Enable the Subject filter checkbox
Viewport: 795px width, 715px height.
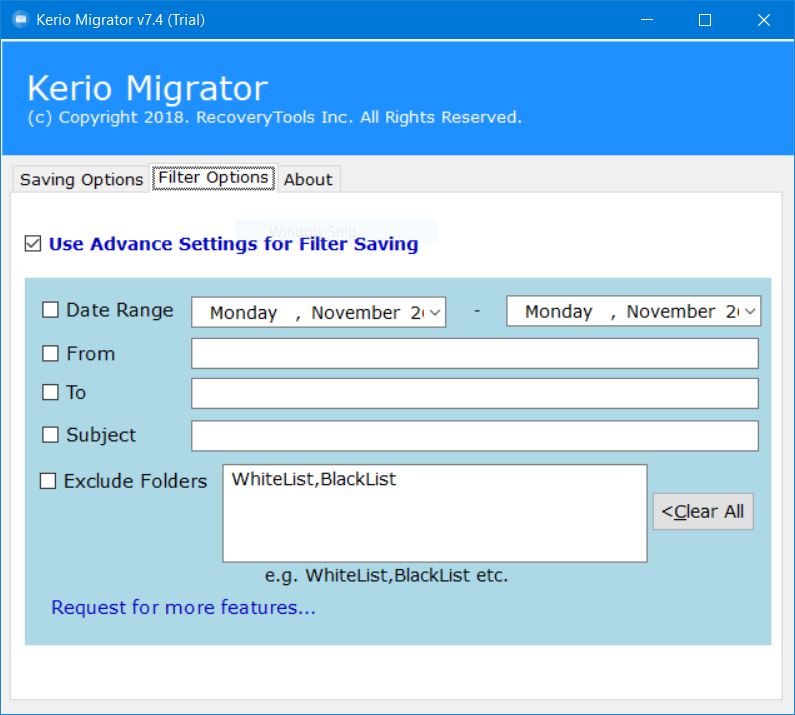(50, 435)
